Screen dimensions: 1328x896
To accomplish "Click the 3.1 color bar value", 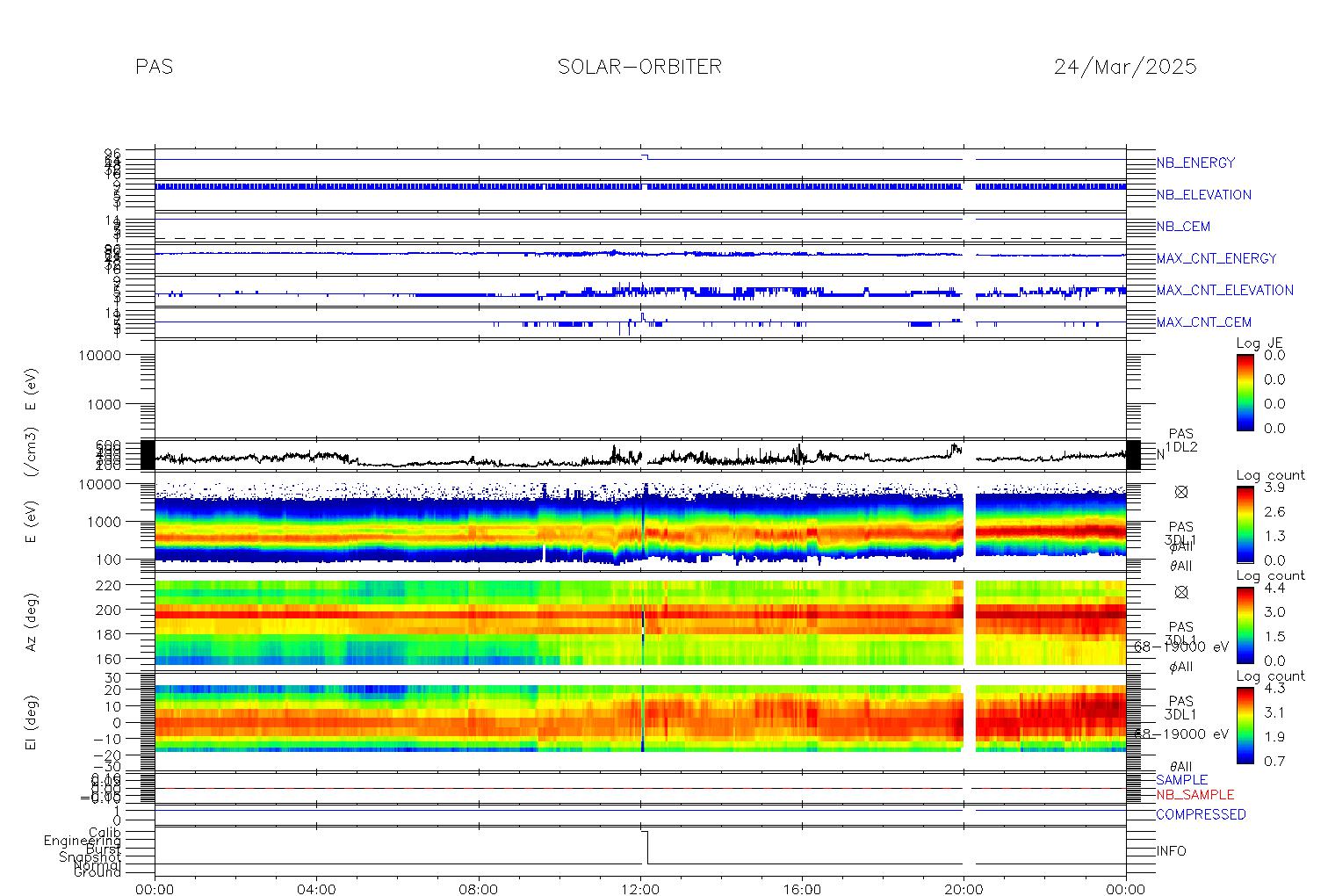I will tap(1274, 713).
